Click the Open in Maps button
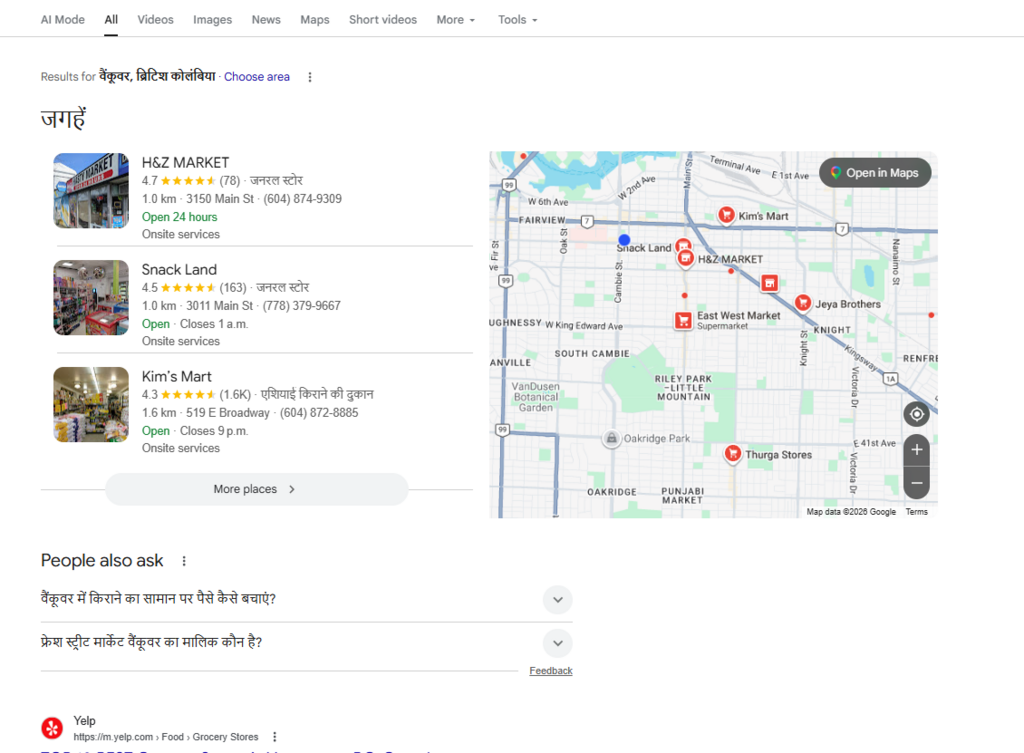The width and height of the screenshot is (1024, 753). [874, 172]
